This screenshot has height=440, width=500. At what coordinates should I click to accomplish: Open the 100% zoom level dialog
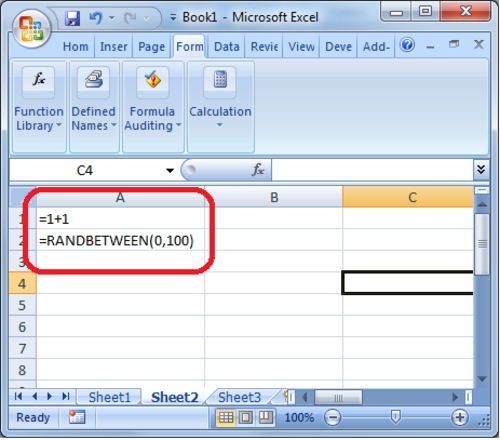pyautogui.click(x=299, y=417)
